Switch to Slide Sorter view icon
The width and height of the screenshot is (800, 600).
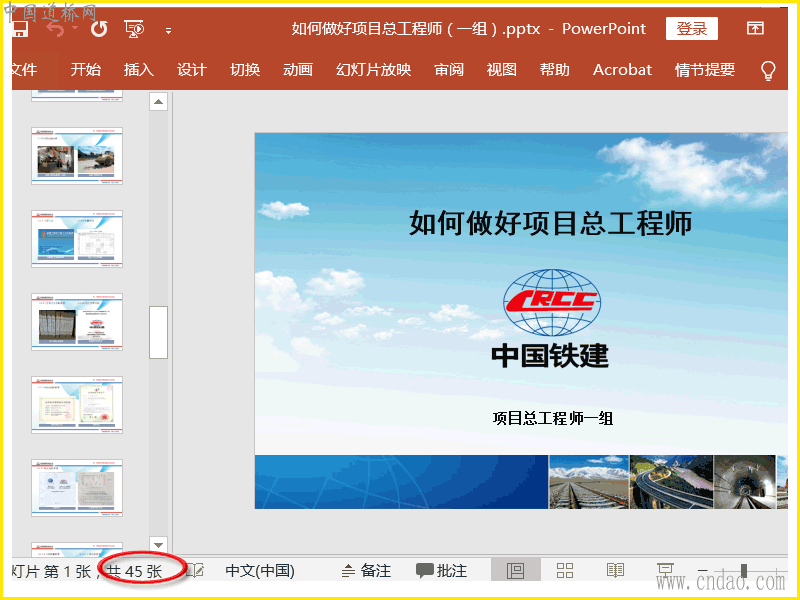[x=565, y=570]
